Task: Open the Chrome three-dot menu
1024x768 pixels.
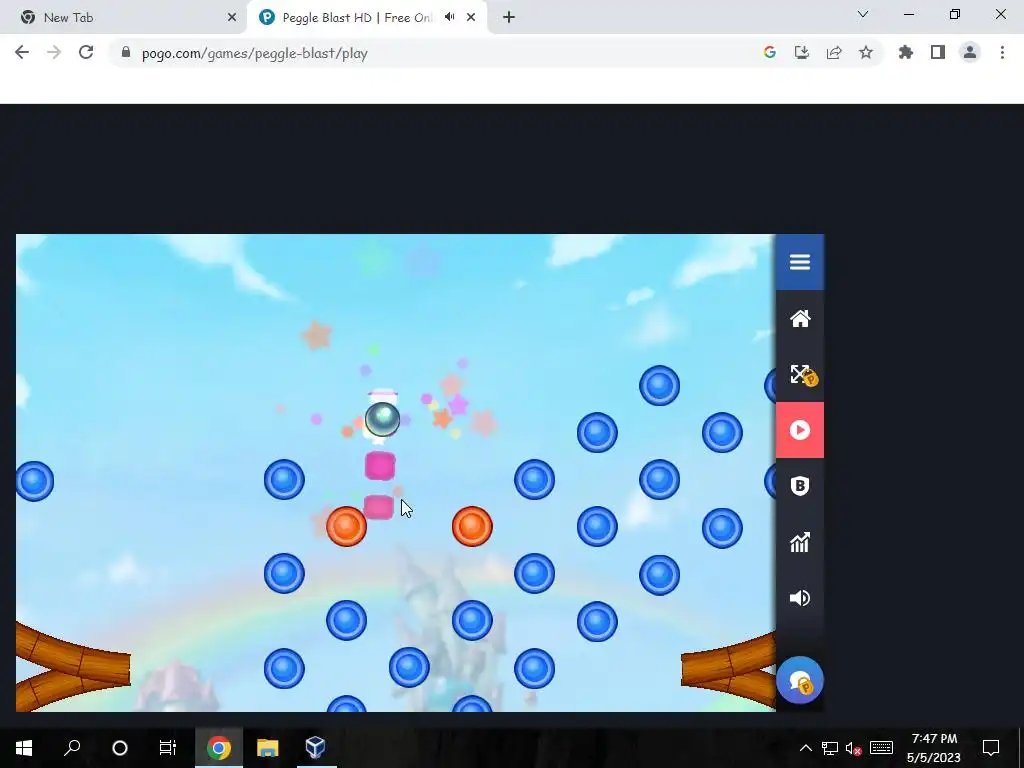Action: click(1002, 53)
